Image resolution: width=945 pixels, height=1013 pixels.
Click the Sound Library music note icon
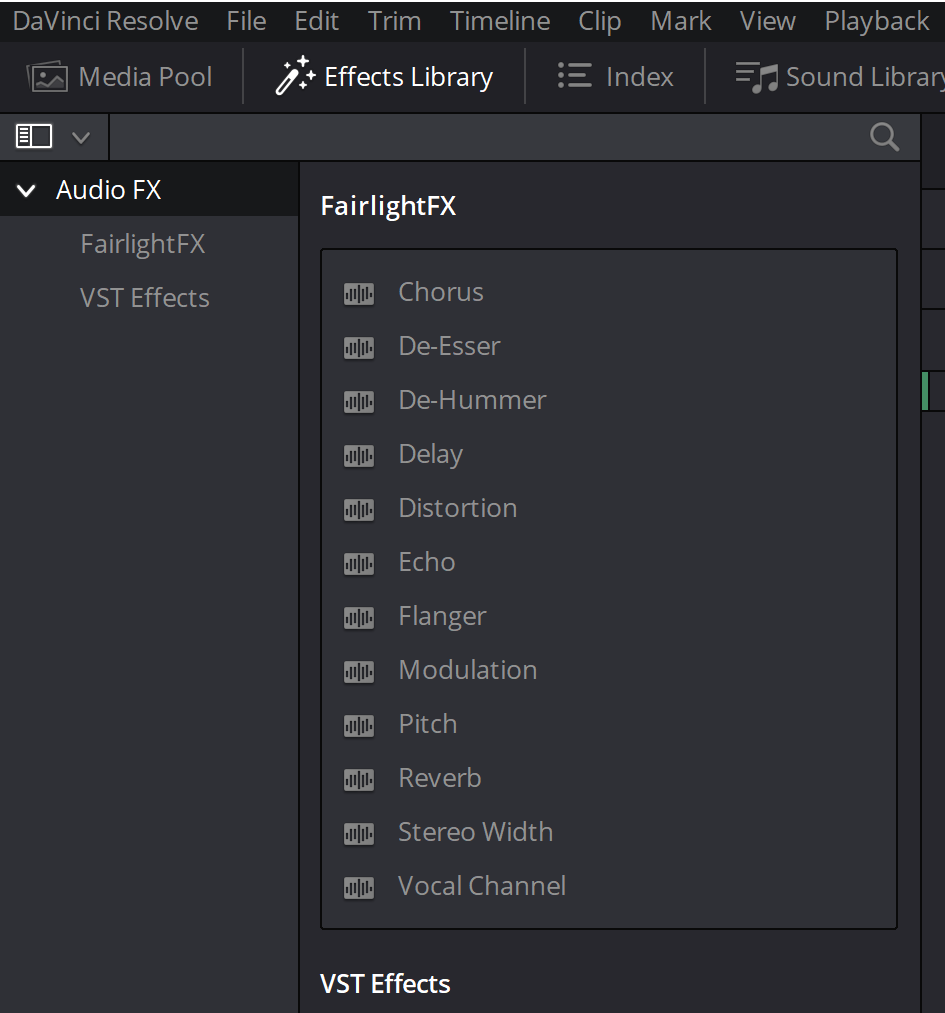(756, 77)
